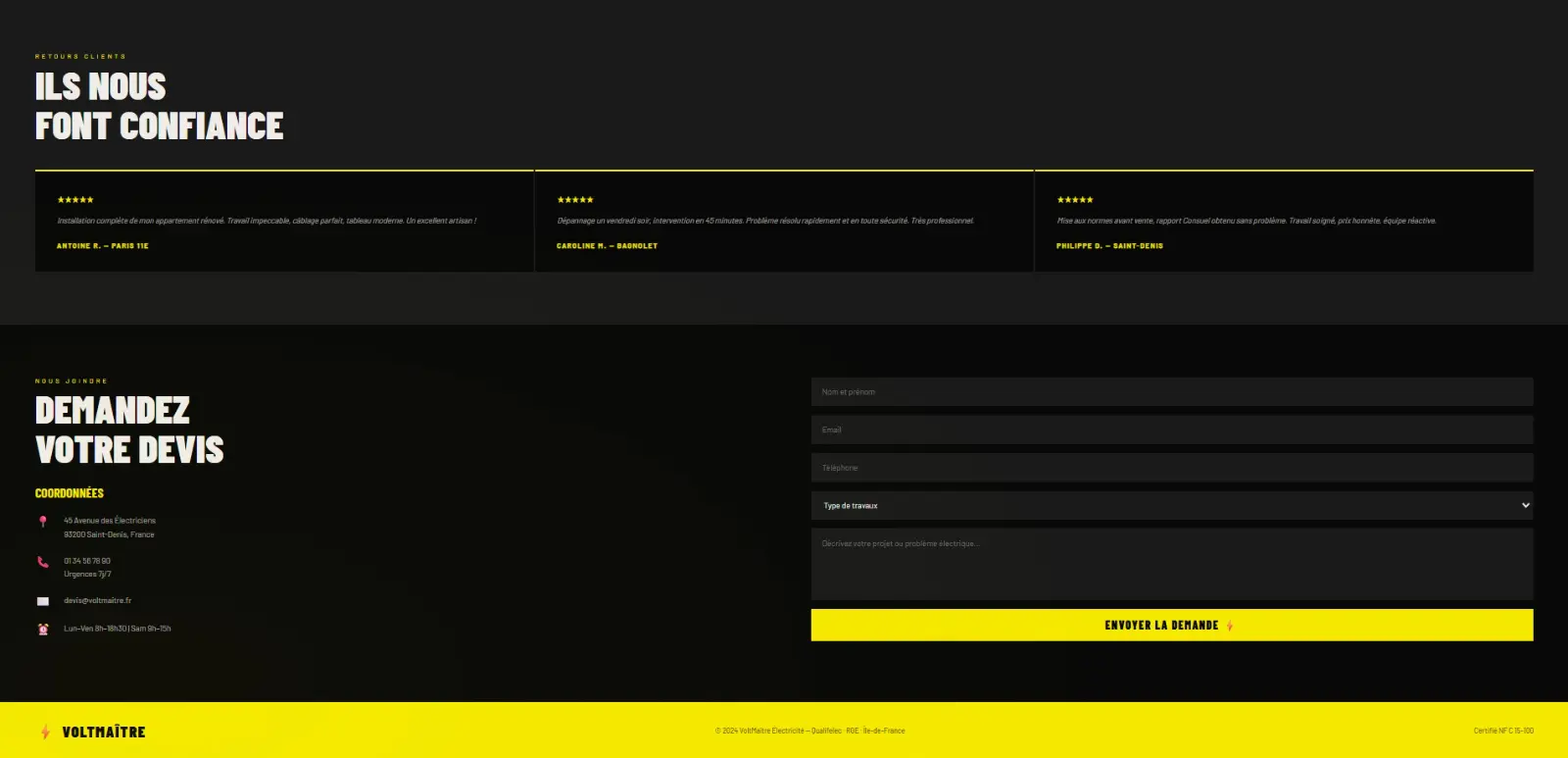Screen dimensions: 1568x758
Task: Click the five stars on Philippe's review
Action: [x=1075, y=200]
